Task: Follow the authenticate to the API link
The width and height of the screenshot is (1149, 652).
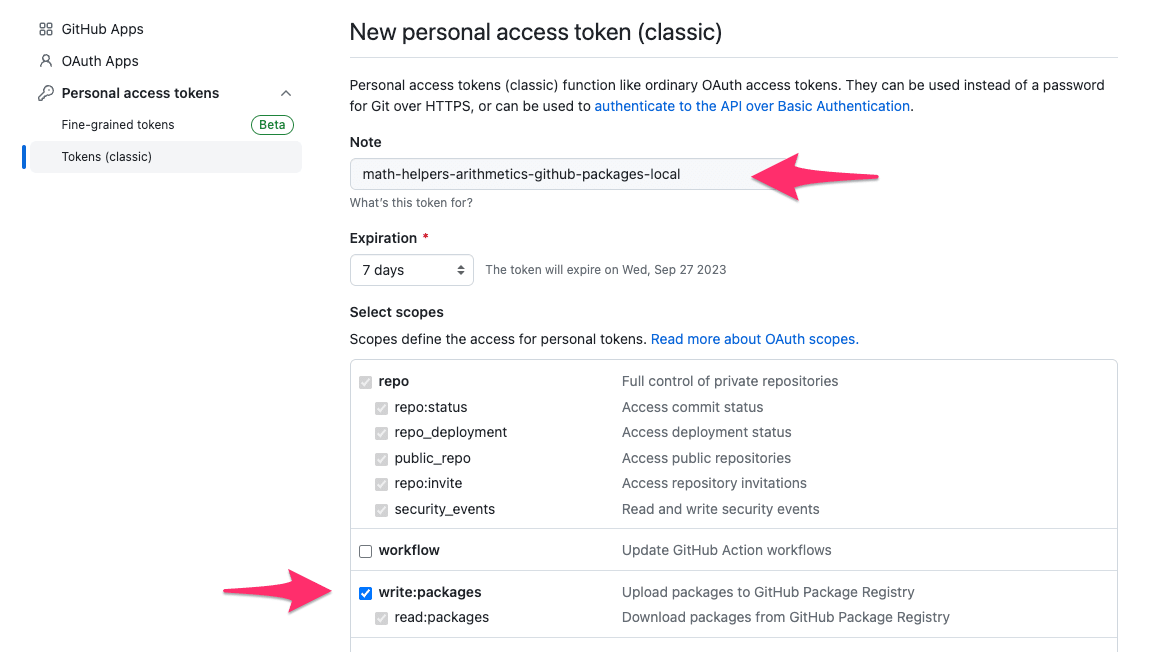Action: 752,106
